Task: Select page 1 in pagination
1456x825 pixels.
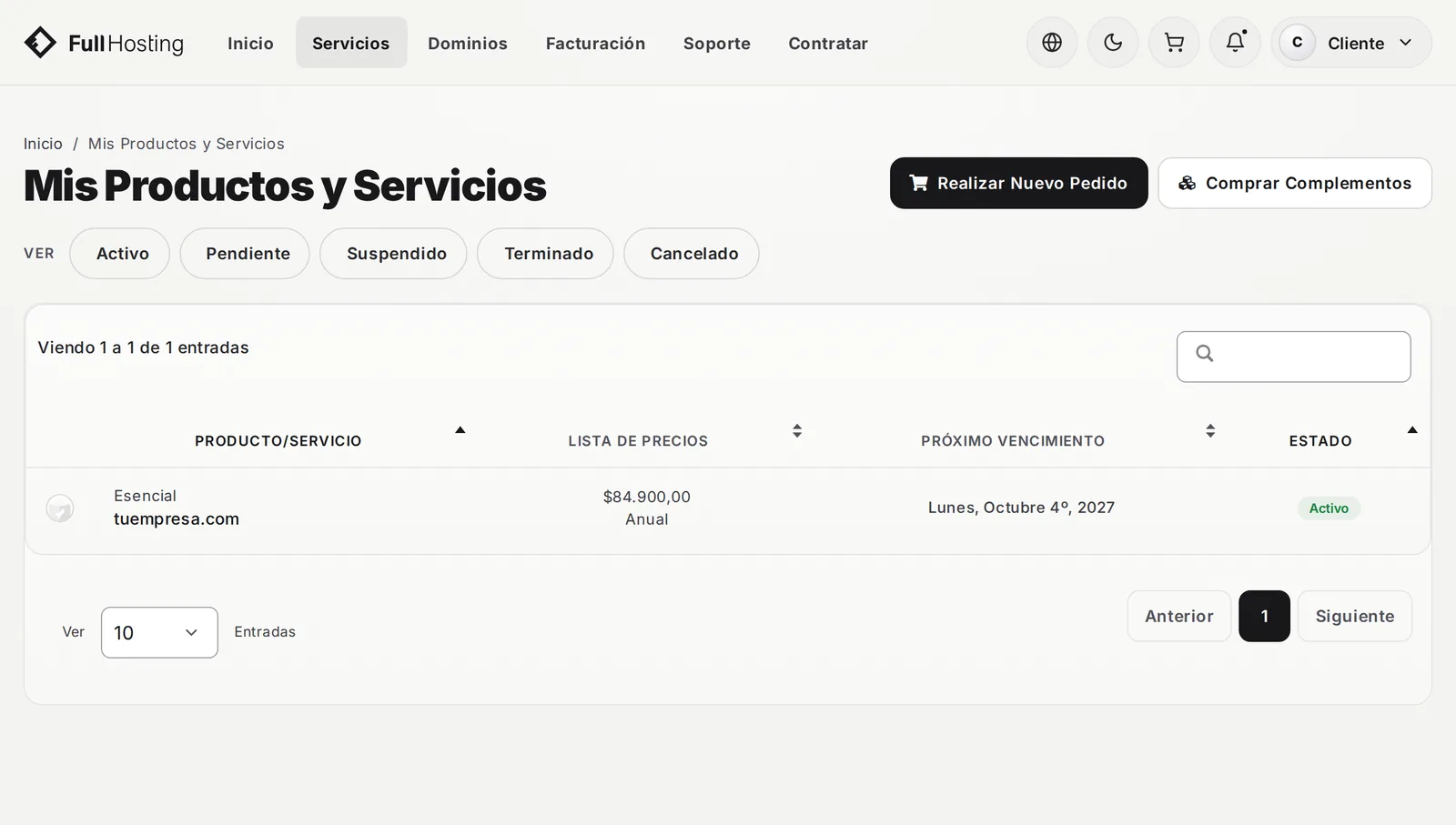Action: tap(1265, 616)
